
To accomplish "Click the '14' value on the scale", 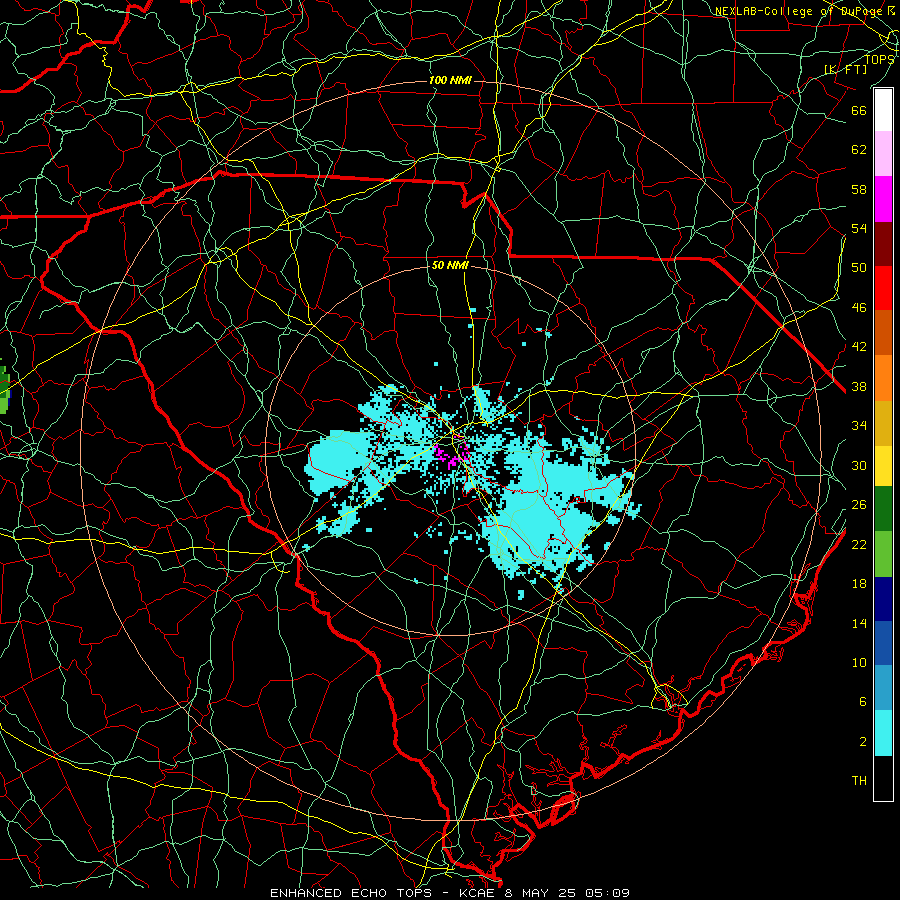I will pos(859,623).
